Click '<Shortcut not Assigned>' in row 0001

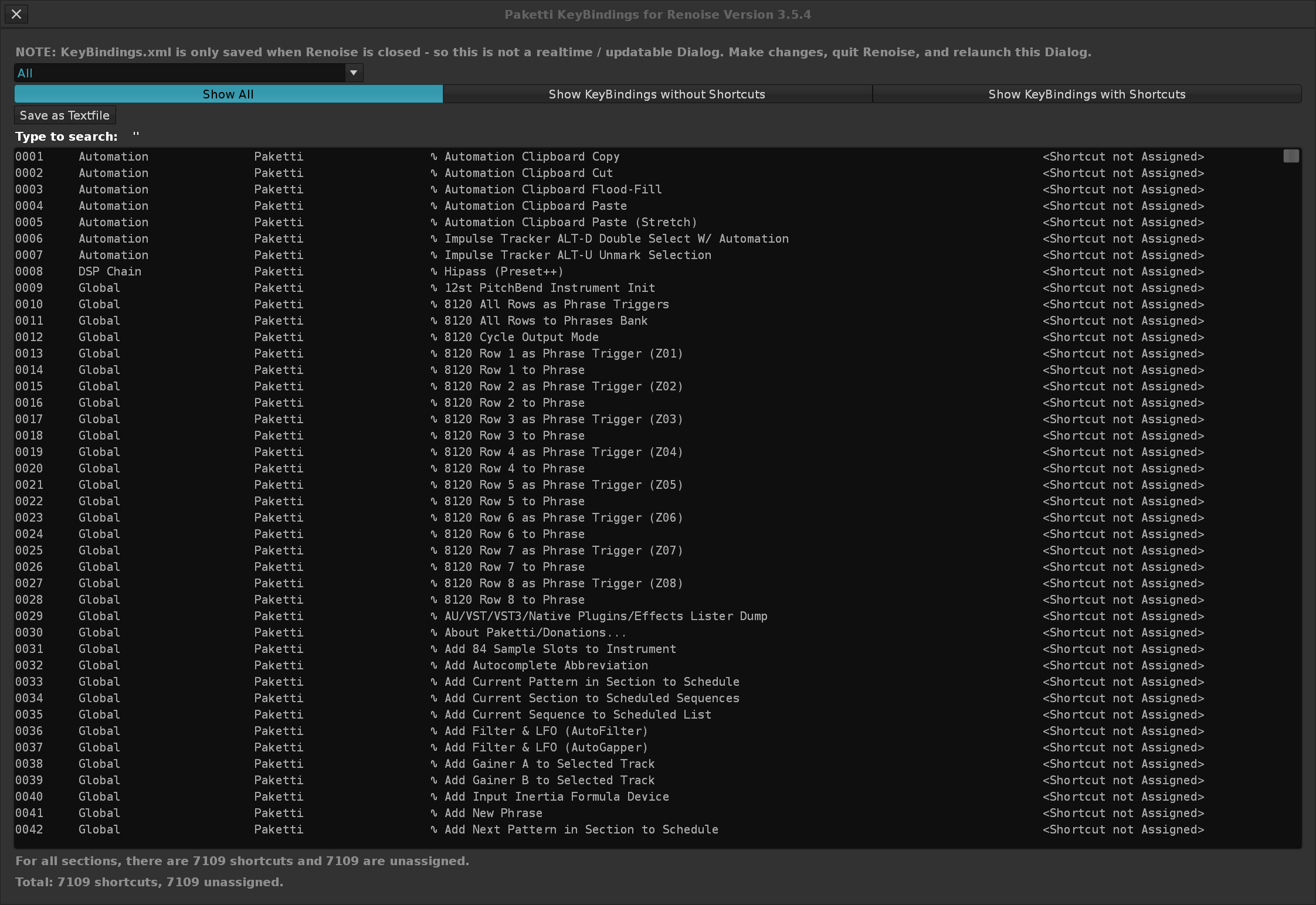coord(1123,156)
